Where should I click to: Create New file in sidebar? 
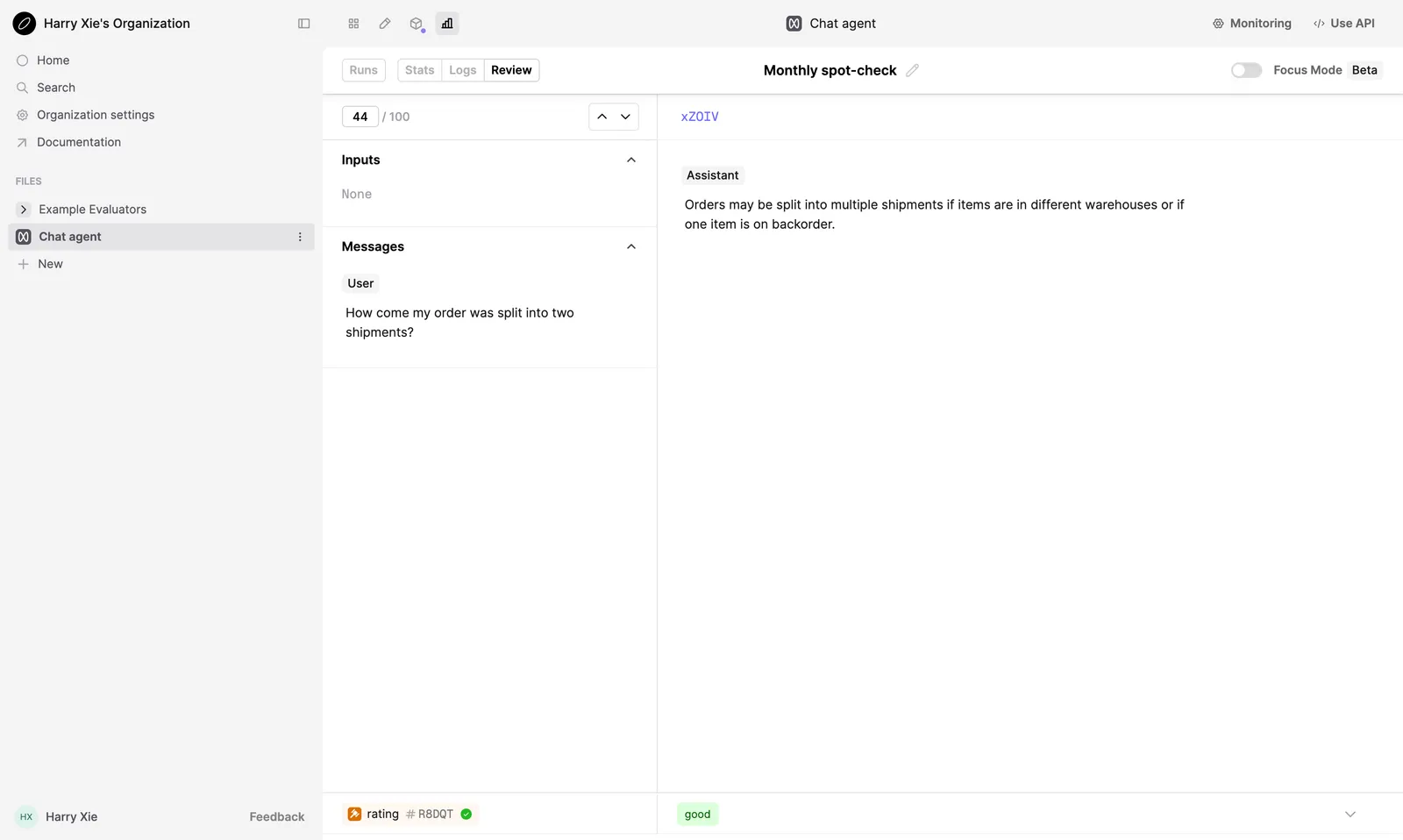(50, 264)
